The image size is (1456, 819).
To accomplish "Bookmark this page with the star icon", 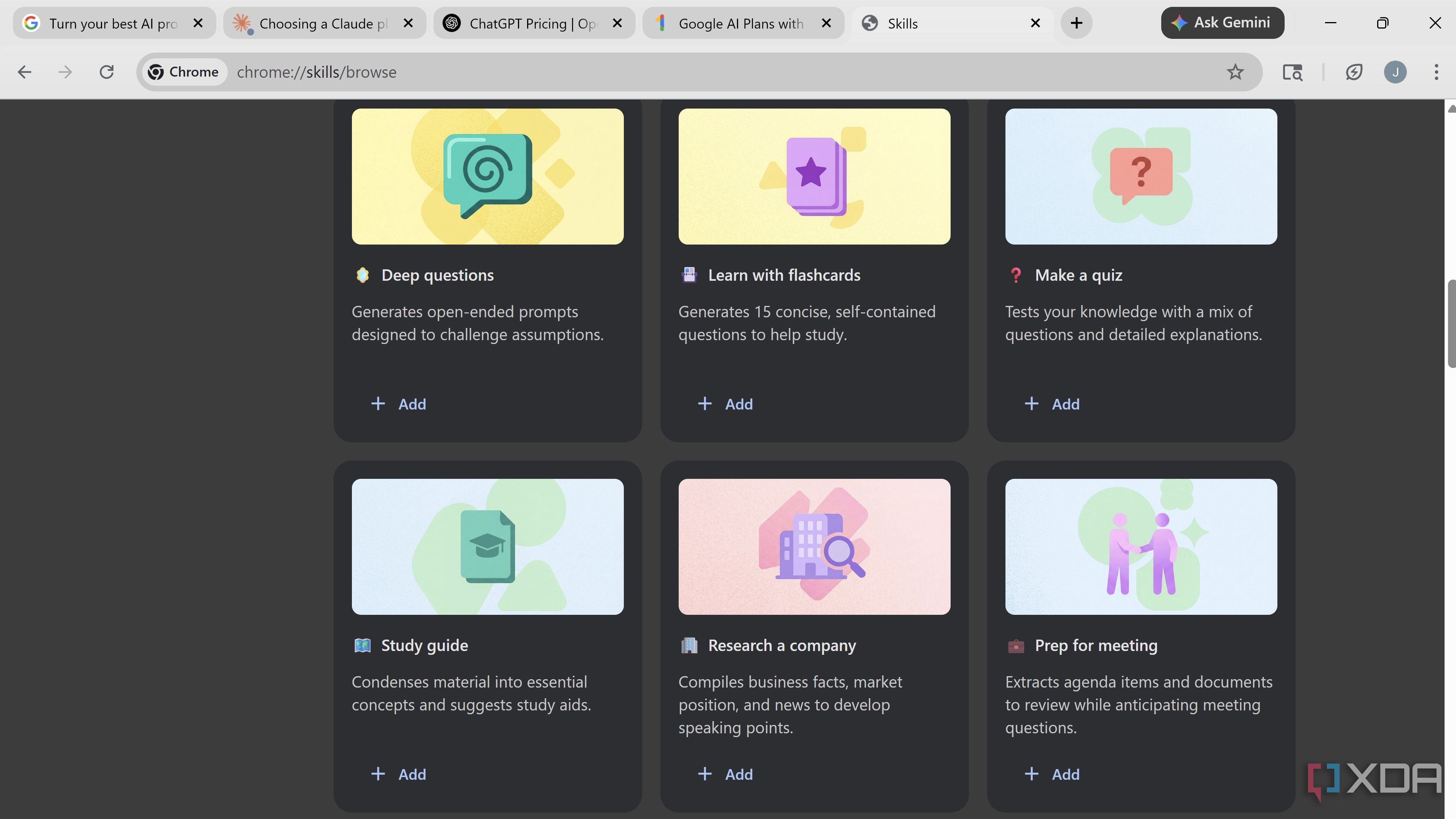I will click(x=1235, y=72).
